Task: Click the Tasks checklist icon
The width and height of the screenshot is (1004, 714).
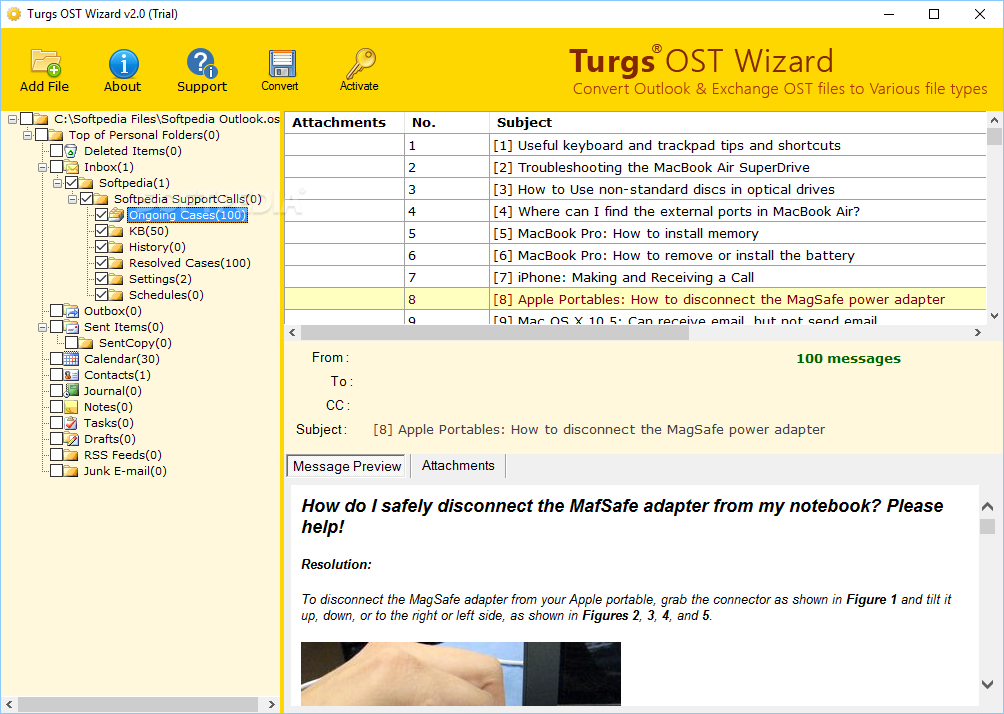Action: click(x=72, y=423)
